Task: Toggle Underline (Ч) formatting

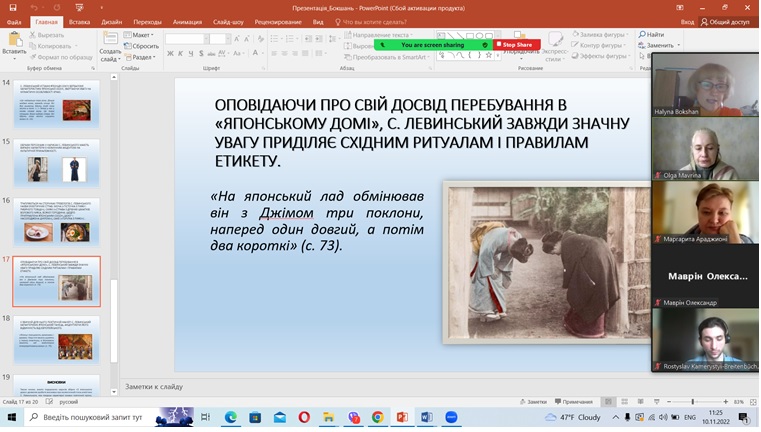Action: pyautogui.click(x=191, y=53)
